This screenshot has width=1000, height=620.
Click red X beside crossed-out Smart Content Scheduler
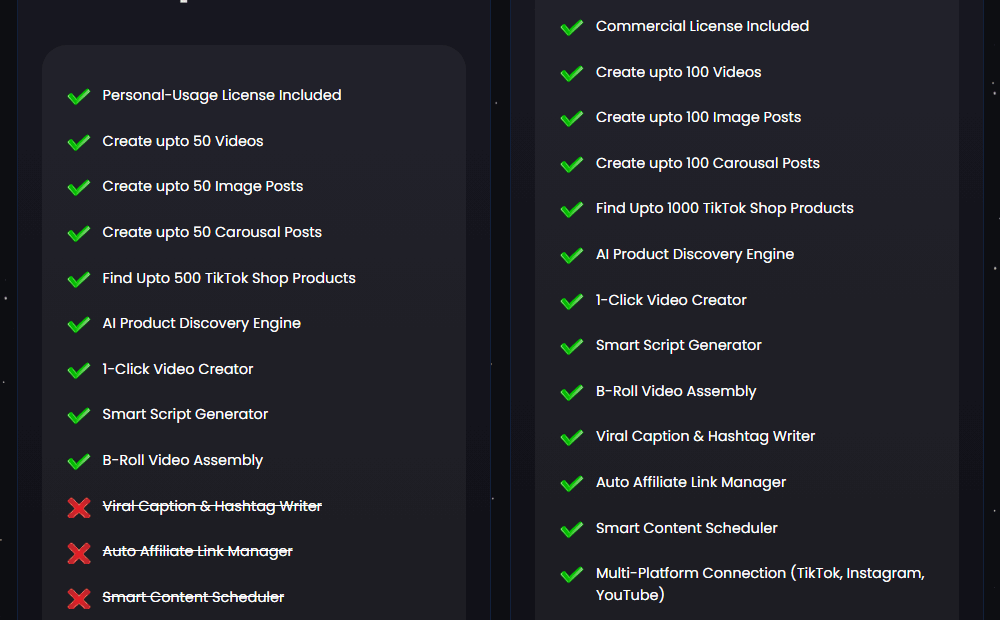79,598
